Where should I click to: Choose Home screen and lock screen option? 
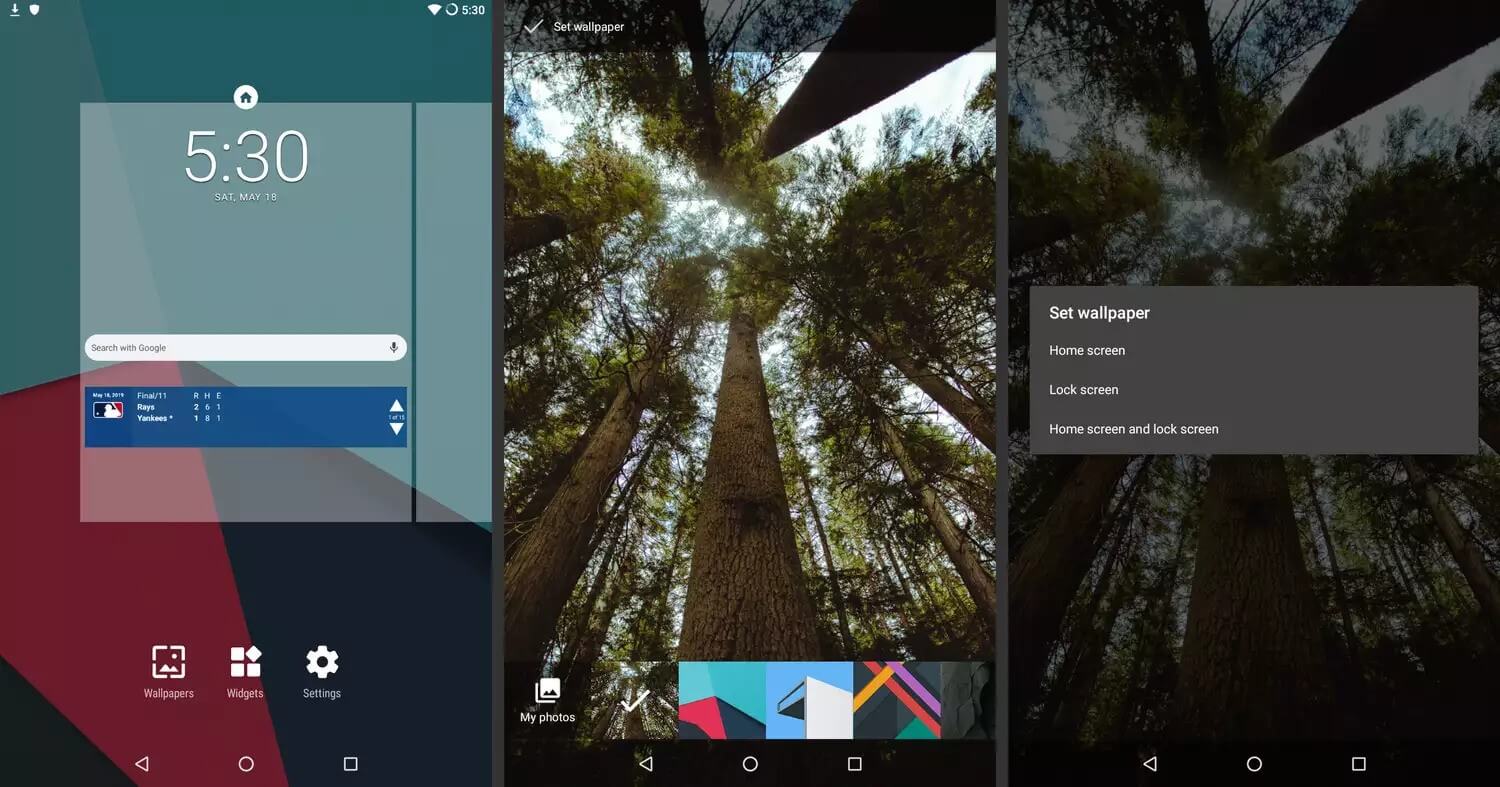click(1133, 429)
